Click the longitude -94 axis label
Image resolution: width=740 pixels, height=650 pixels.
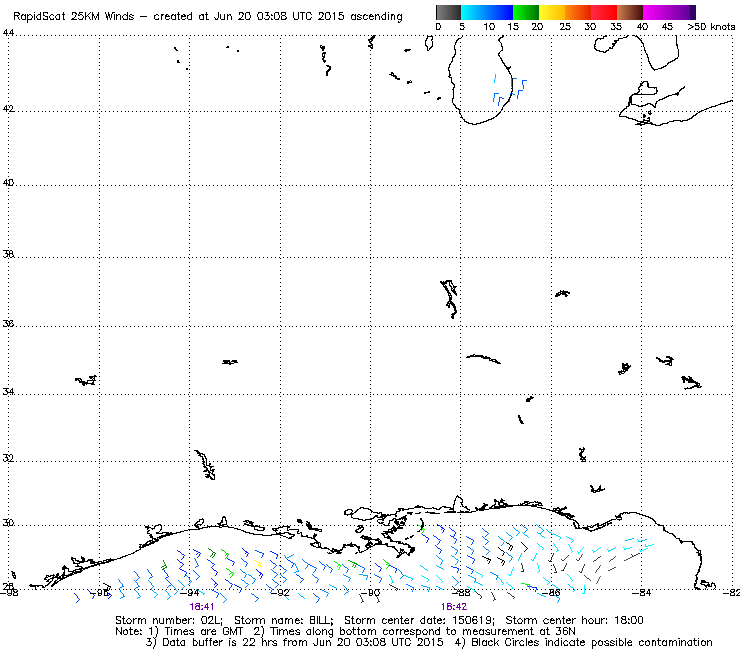tap(190, 592)
